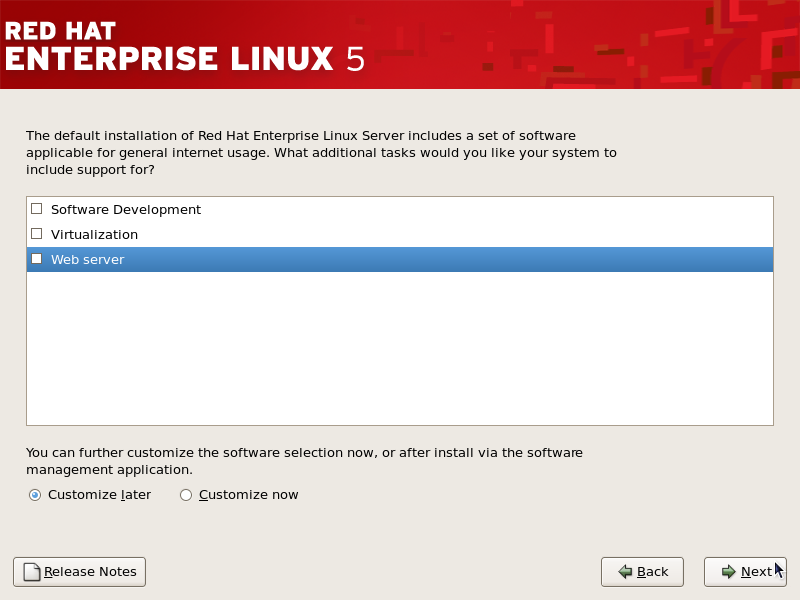800x600 pixels.
Task: Choose the Customize now radio button
Action: coord(186,495)
